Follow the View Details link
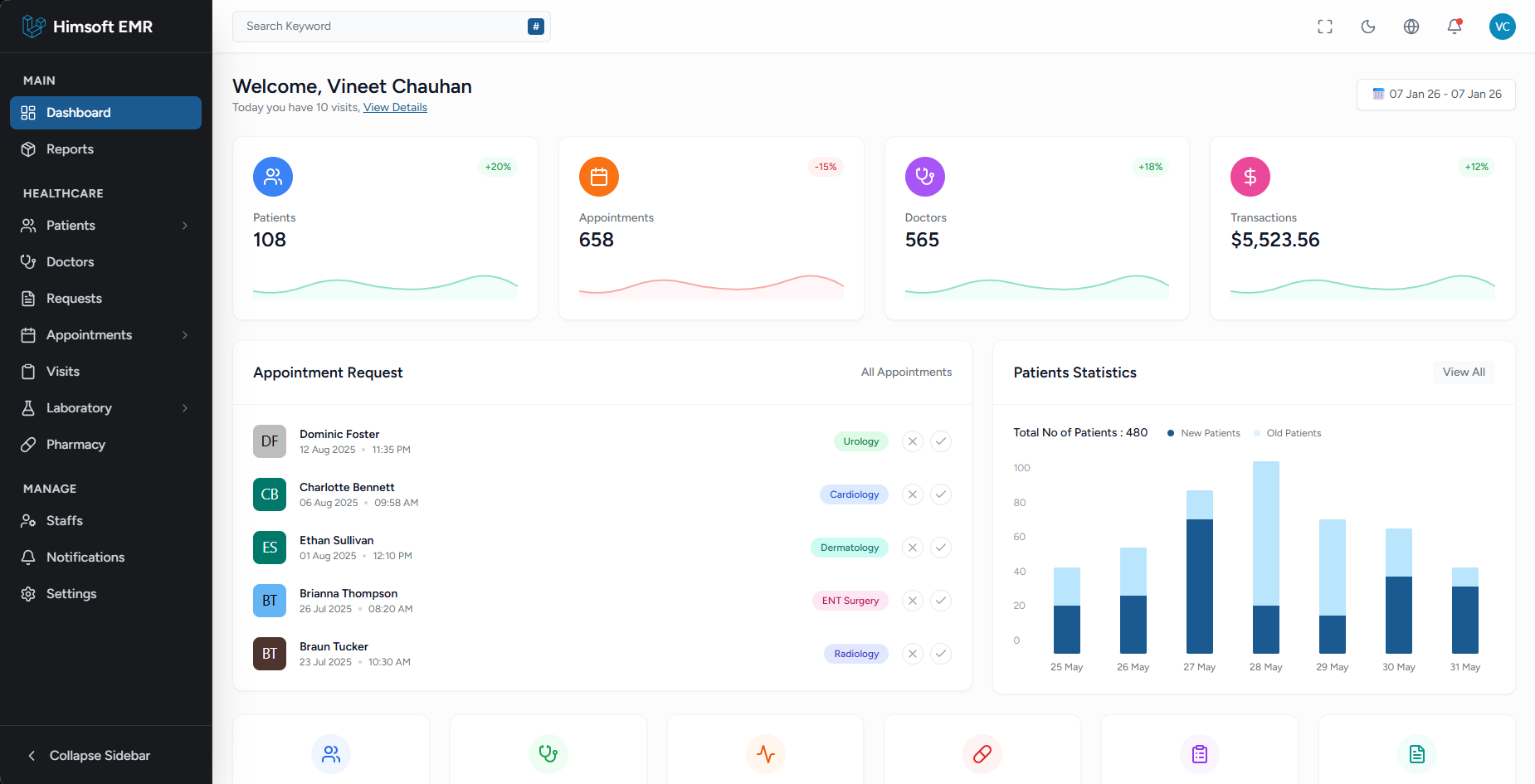Viewport: 1535px width, 784px height. pyautogui.click(x=395, y=108)
